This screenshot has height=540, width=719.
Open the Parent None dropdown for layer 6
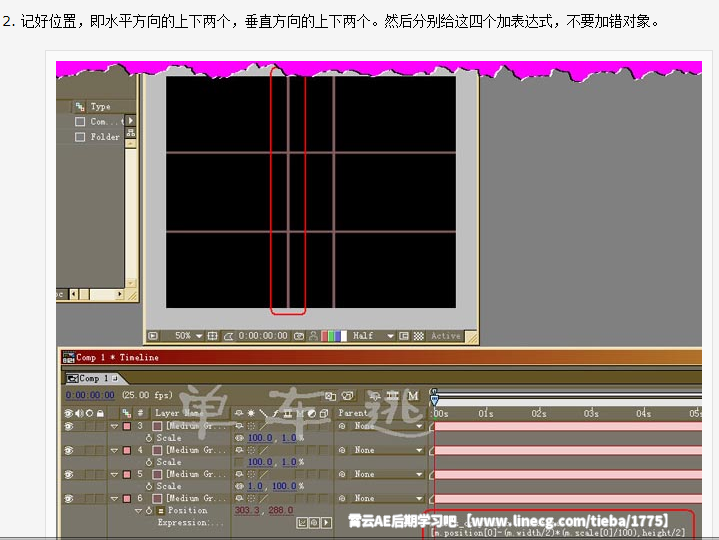(388, 498)
